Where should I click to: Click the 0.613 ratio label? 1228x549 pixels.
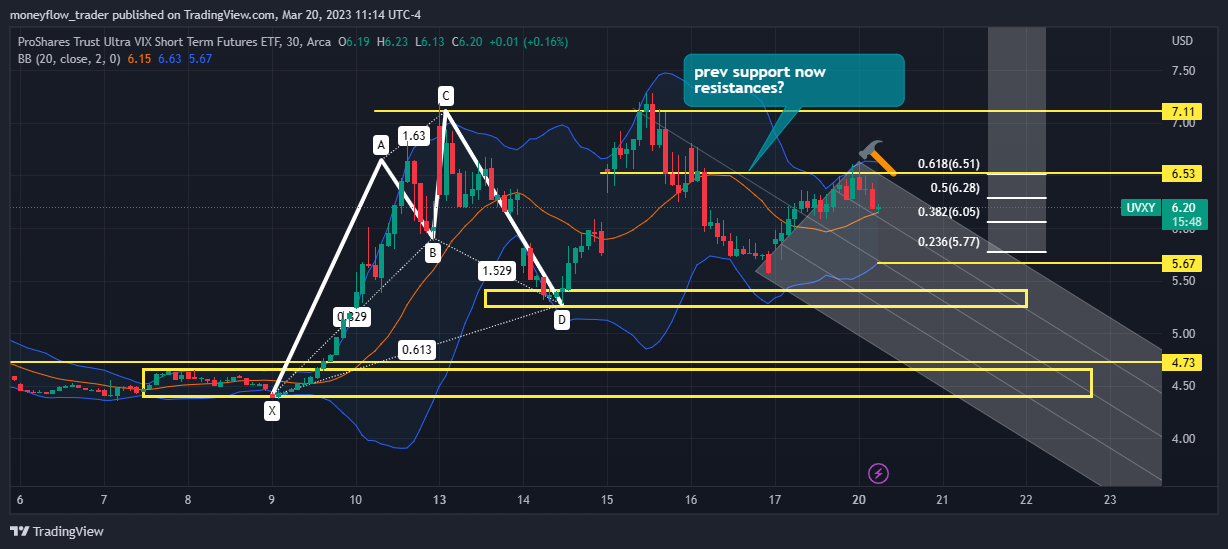417,350
